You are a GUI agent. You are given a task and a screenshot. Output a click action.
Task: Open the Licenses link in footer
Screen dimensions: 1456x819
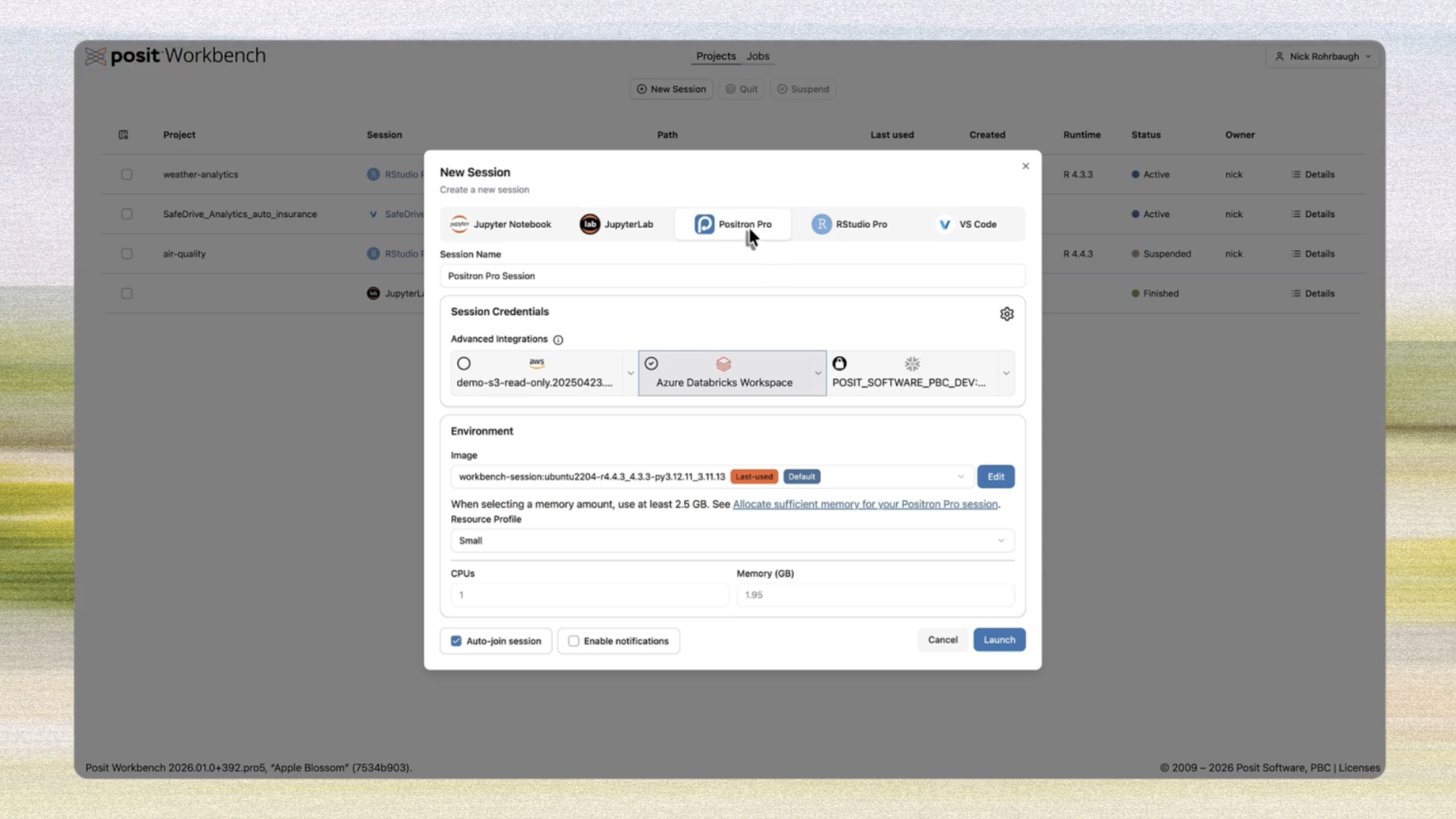1359,768
